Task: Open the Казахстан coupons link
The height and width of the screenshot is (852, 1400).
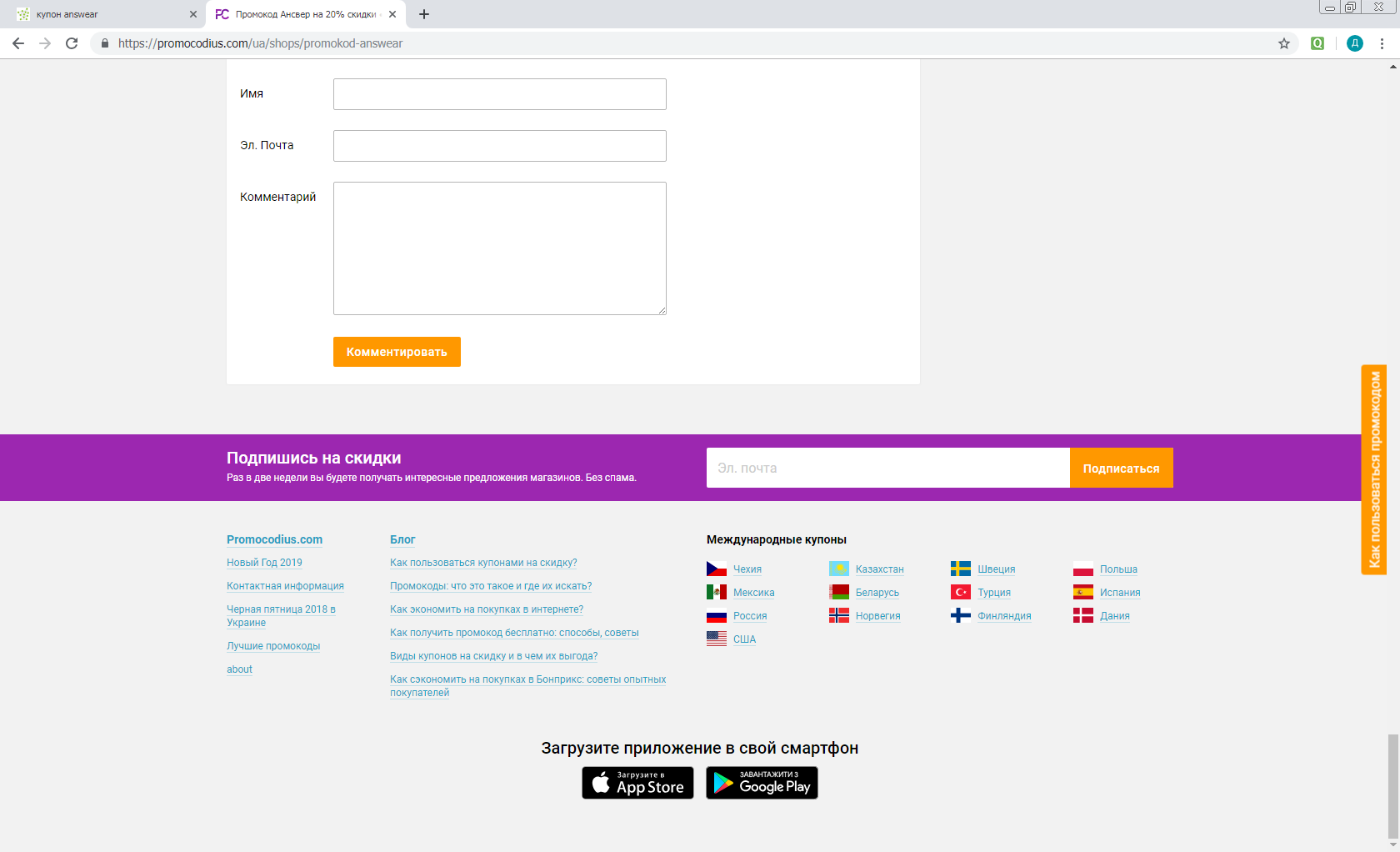Action: (879, 569)
